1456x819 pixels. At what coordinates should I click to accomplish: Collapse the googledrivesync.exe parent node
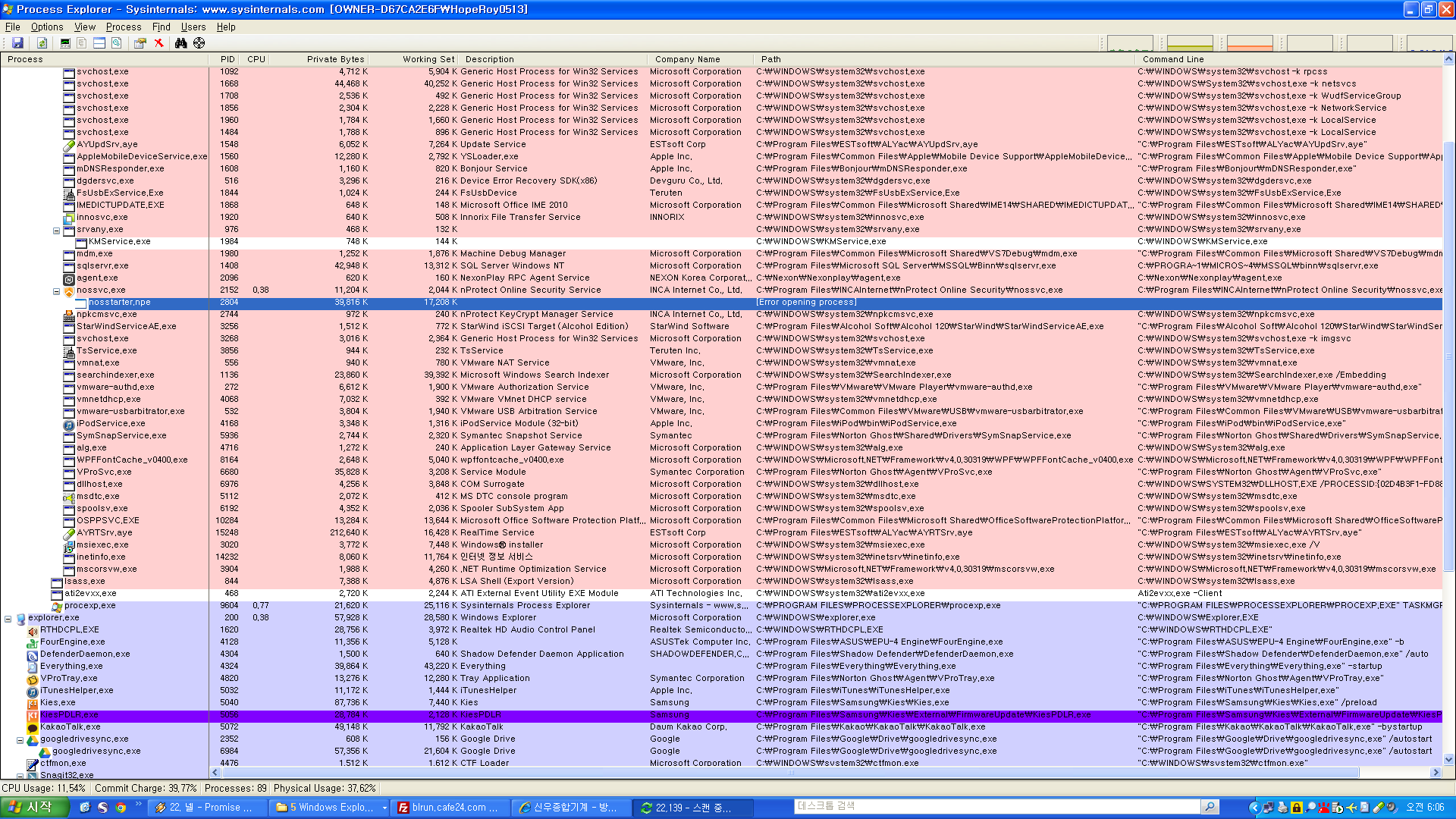click(20, 739)
